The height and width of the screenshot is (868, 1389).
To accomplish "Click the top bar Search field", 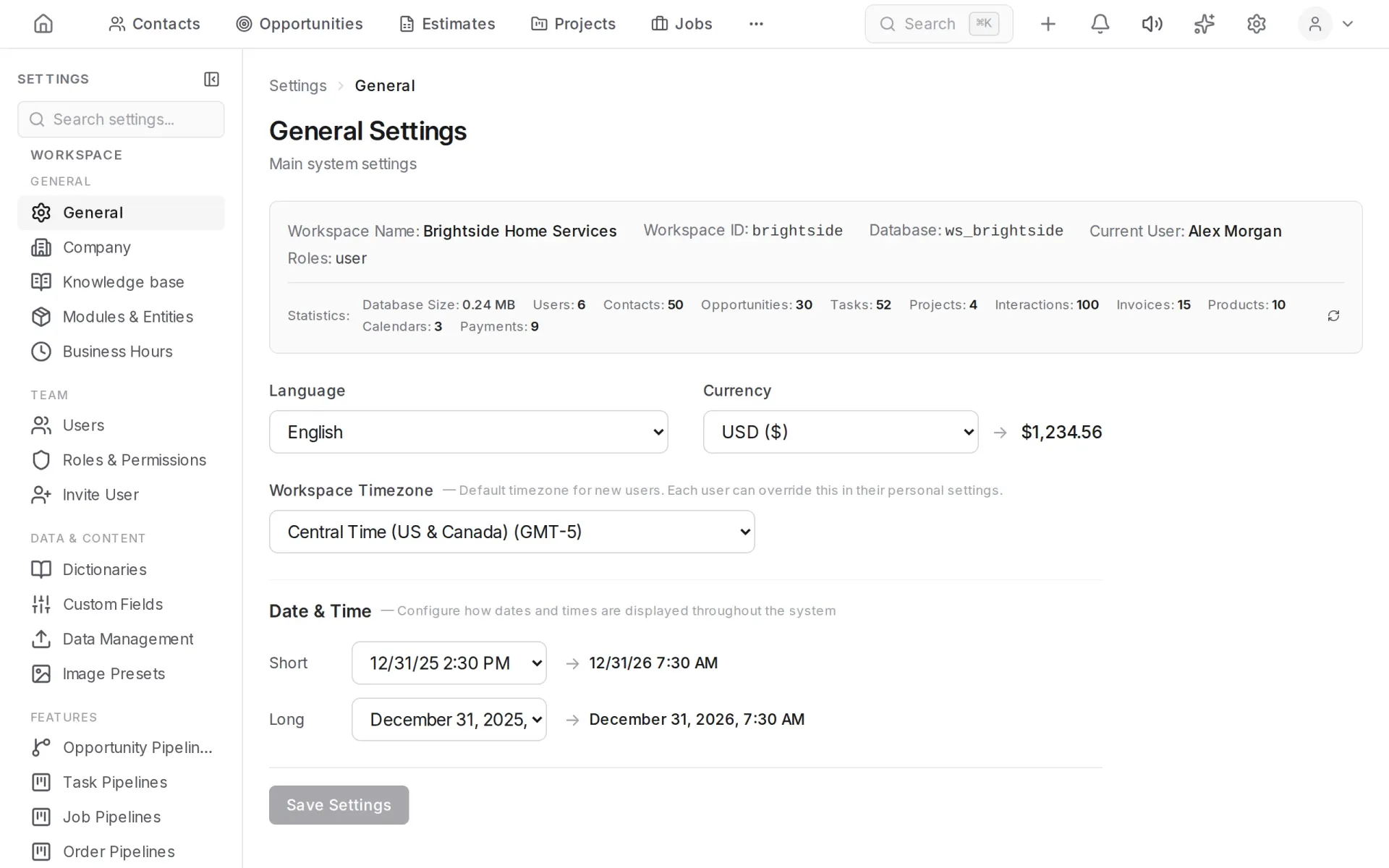I will click(x=938, y=24).
